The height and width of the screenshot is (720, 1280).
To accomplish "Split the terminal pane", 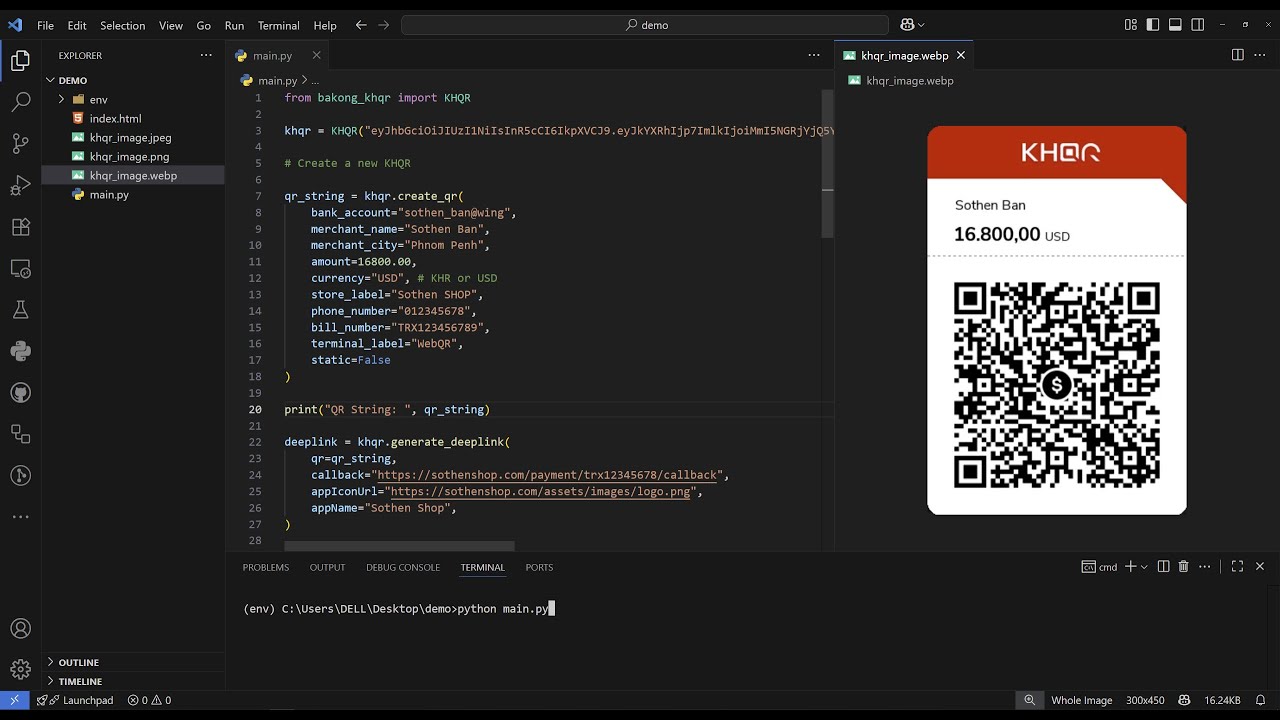I will click(x=1163, y=566).
